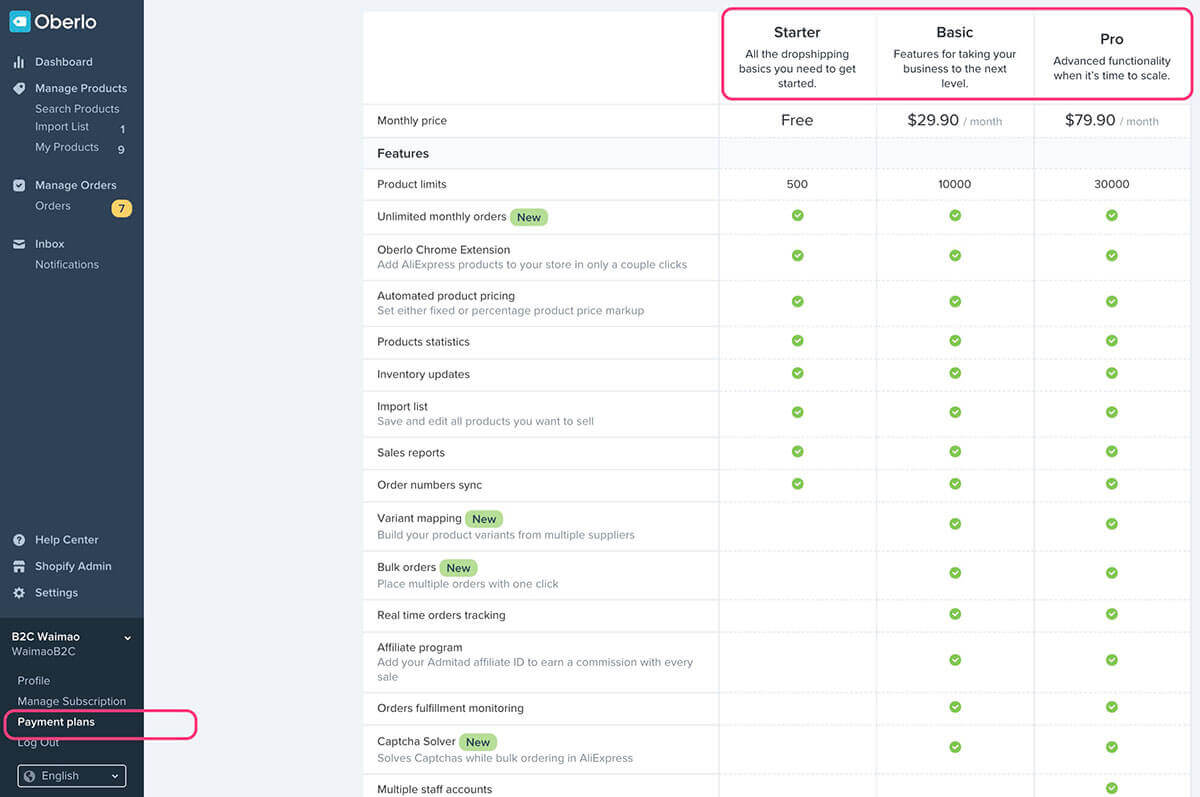Open Settings via the gear icon

(19, 593)
